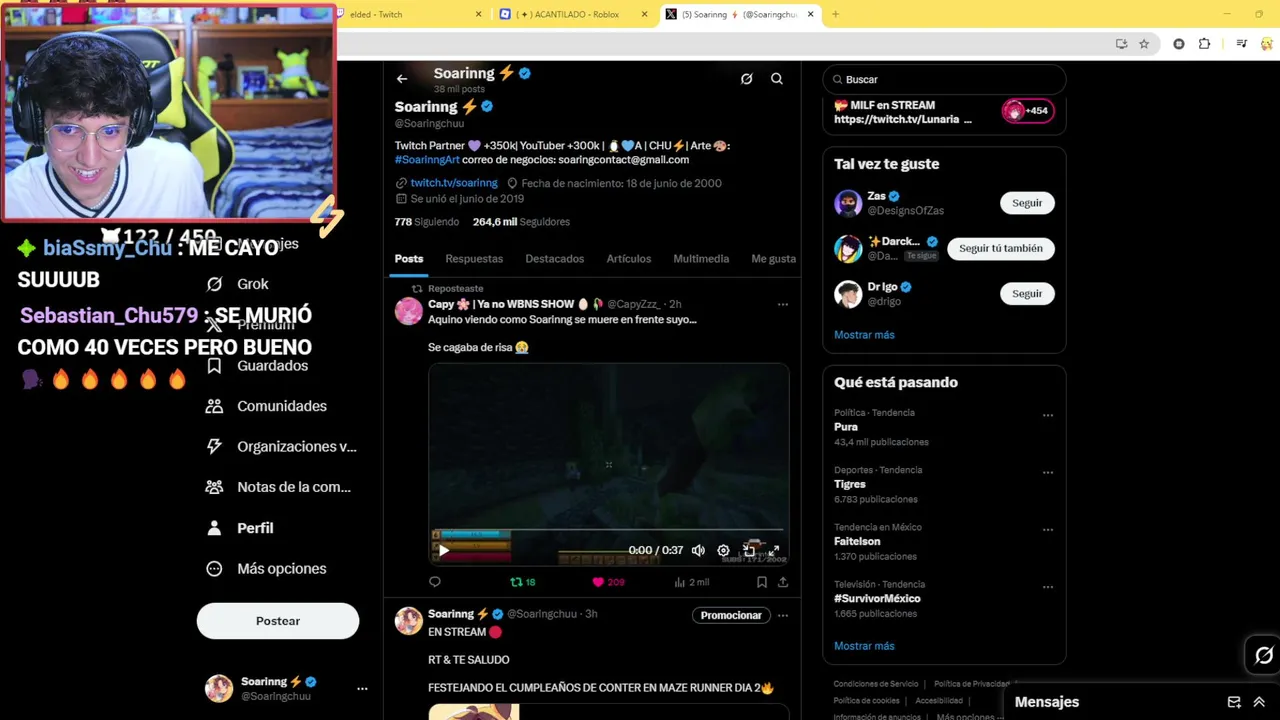The image size is (1280, 720).
Task: Open account menu next to Soarinng at bottom
Action: (362, 688)
